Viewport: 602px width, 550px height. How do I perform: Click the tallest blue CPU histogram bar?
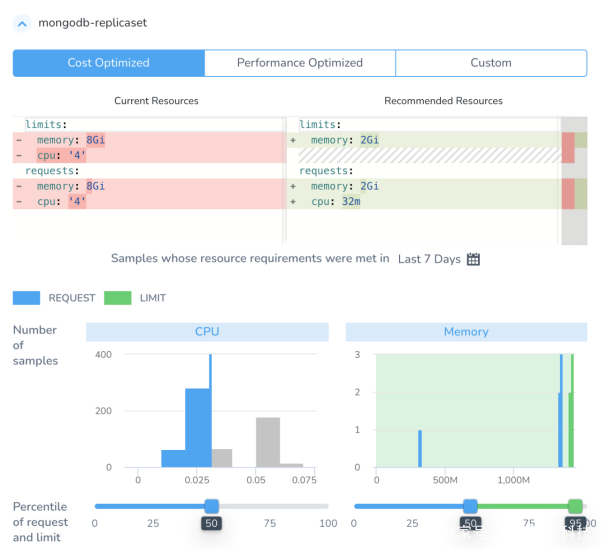(210, 411)
